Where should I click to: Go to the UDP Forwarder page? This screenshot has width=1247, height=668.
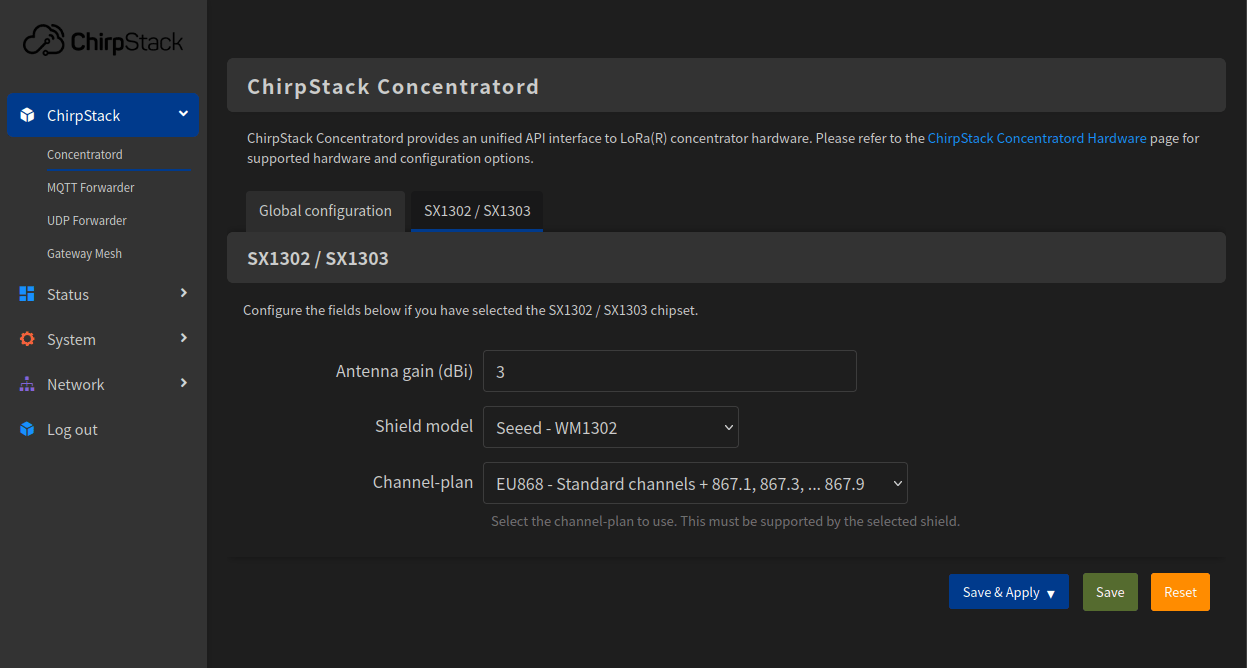point(87,221)
